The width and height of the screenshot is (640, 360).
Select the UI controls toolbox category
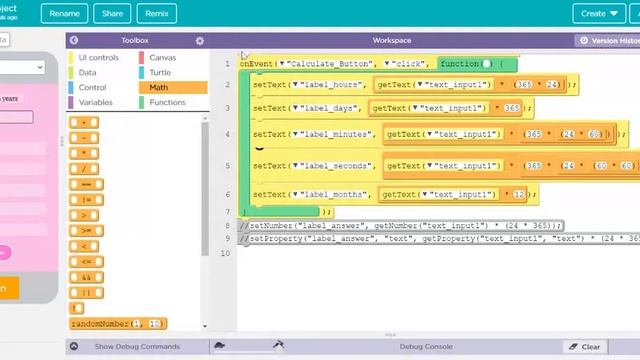click(99, 58)
